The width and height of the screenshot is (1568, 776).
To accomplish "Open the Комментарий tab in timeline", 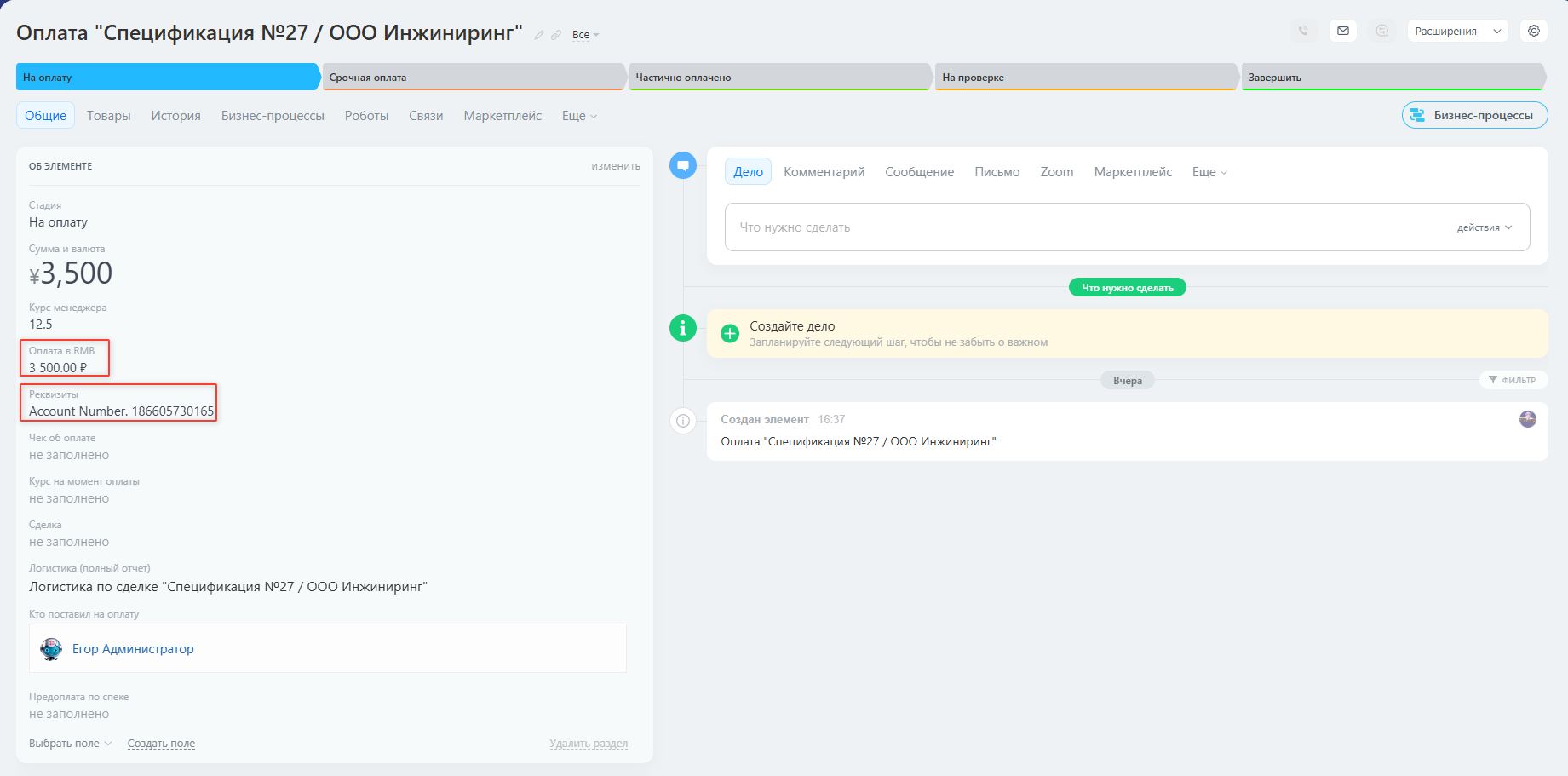I will pyautogui.click(x=824, y=172).
